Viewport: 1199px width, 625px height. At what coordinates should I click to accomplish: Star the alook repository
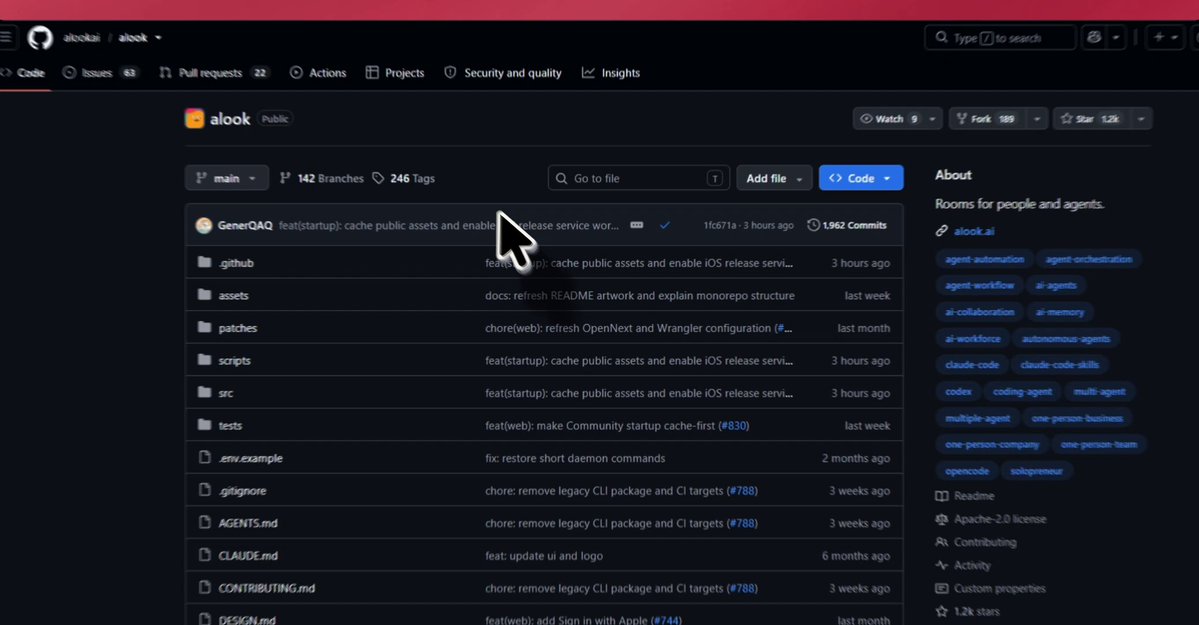1090,119
